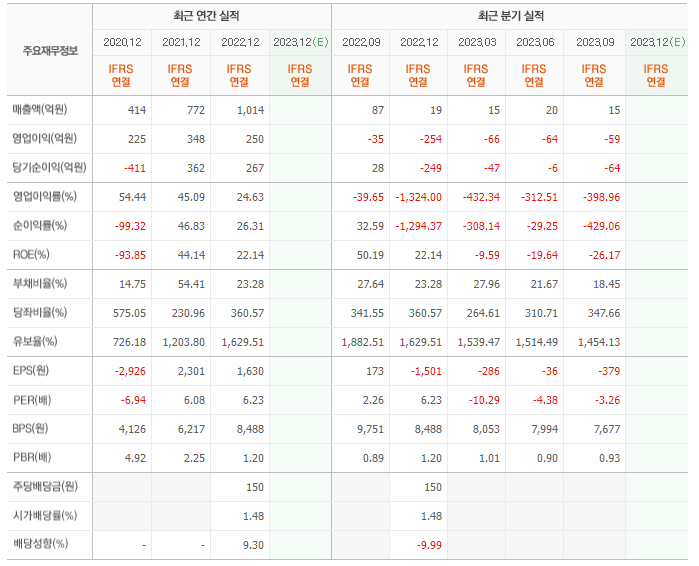This screenshot has height=566, width=699.
Task: Click the 2021.12 column header
Action: [x=181, y=42]
